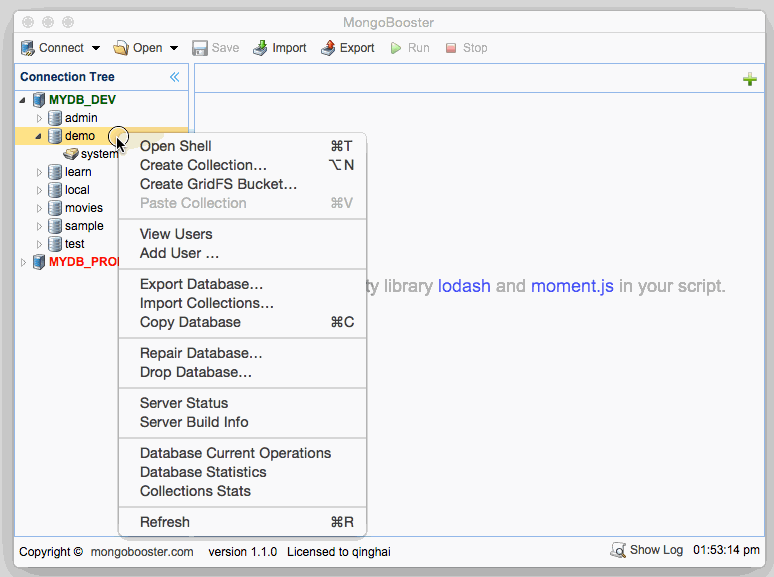Choose Server Status from the menu

click(242, 403)
